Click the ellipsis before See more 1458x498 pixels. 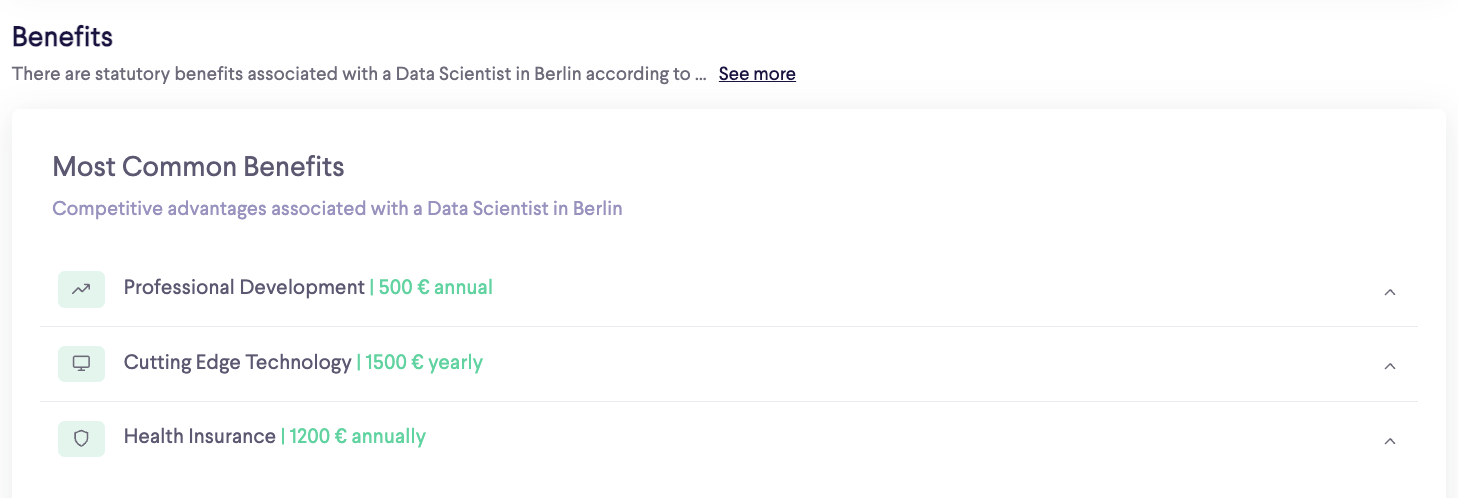coord(701,75)
